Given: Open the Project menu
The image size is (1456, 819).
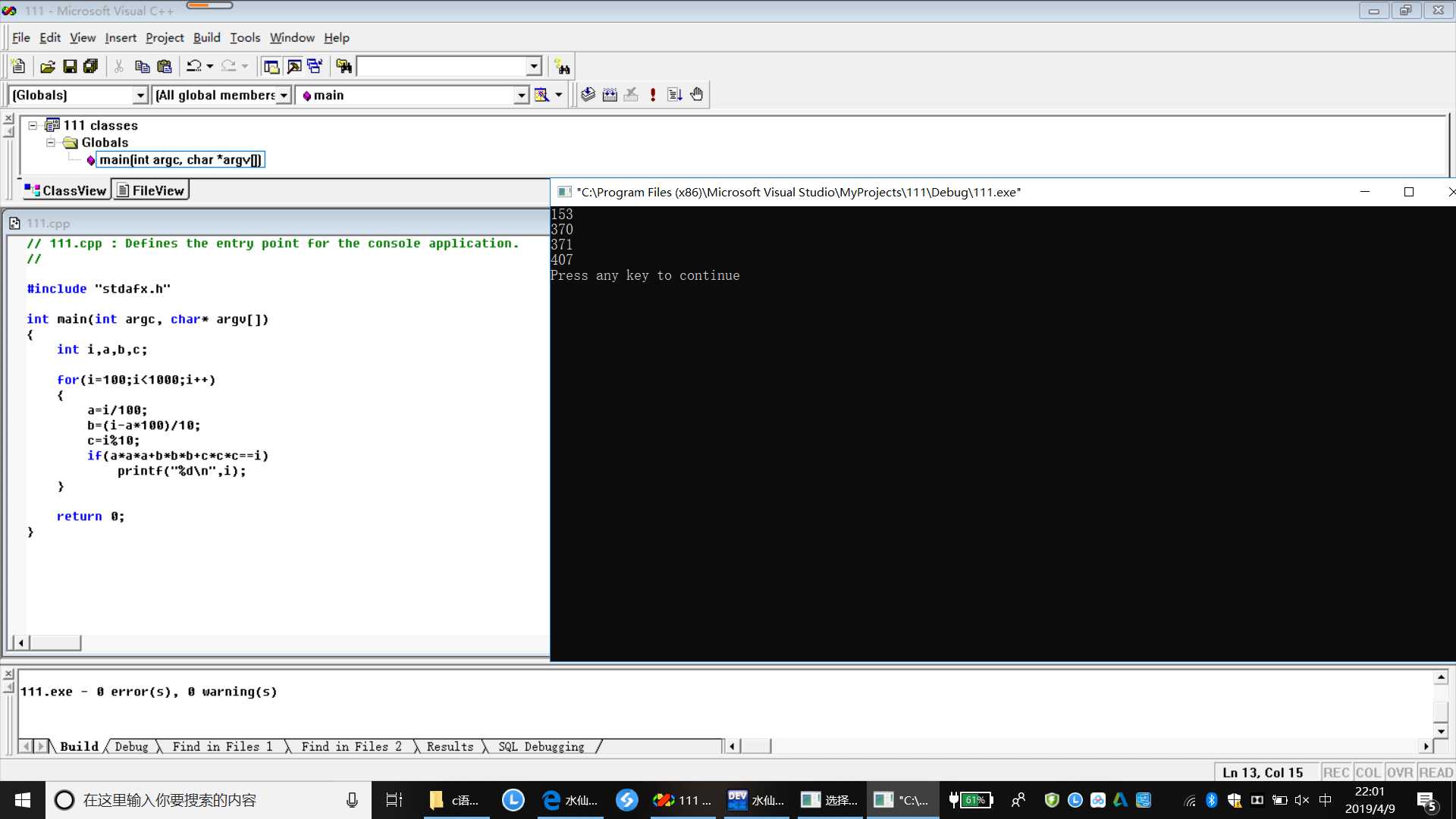Looking at the screenshot, I should tap(165, 38).
